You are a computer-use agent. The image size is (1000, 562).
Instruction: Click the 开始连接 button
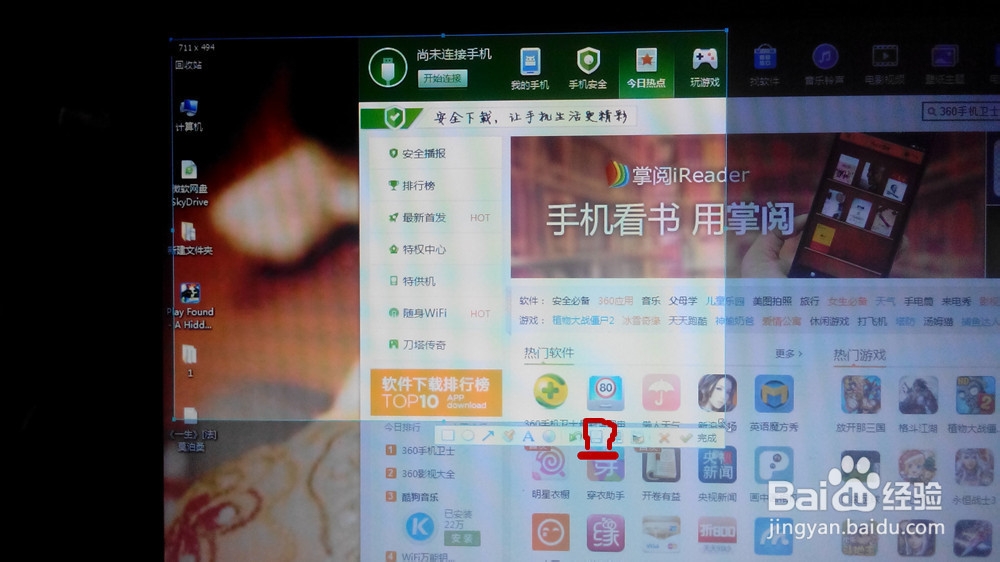pyautogui.click(x=443, y=78)
